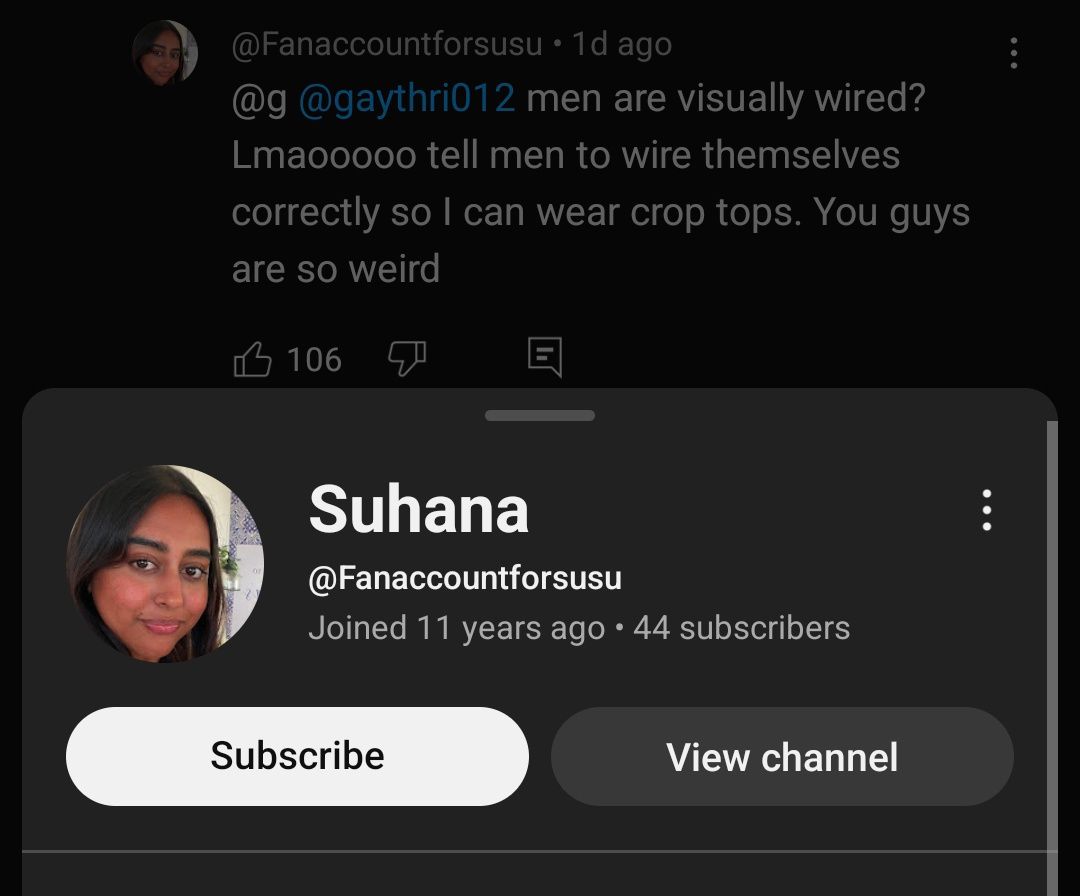This screenshot has width=1080, height=896.
Task: Click the comment text about crop tops
Action: (601, 183)
